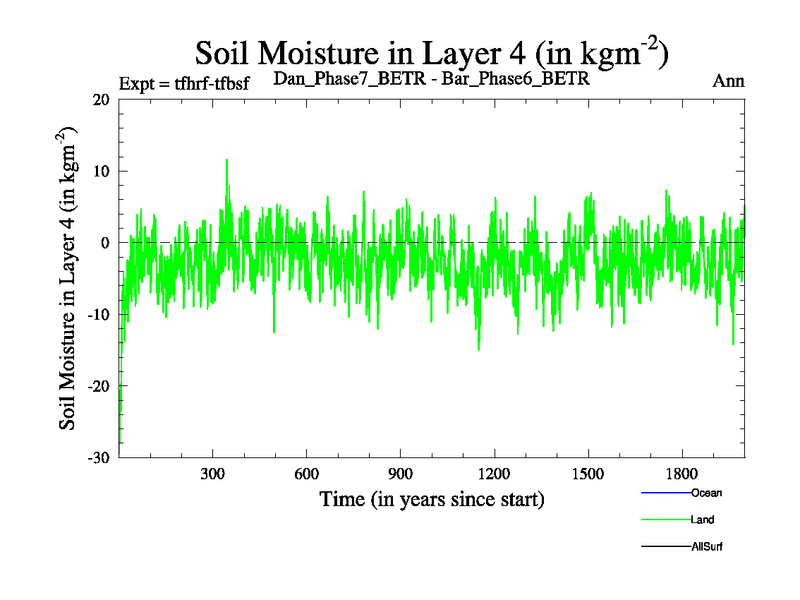Select the Ocean legend label
800x600 pixels.
[706, 493]
